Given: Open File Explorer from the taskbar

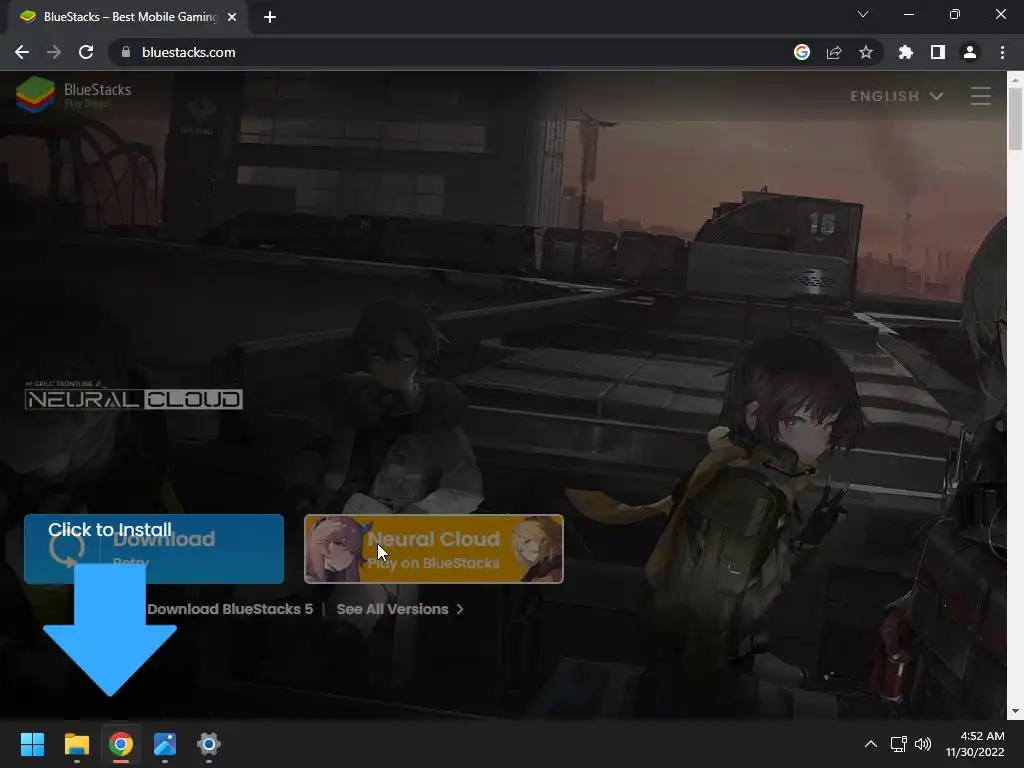Looking at the screenshot, I should (76, 744).
